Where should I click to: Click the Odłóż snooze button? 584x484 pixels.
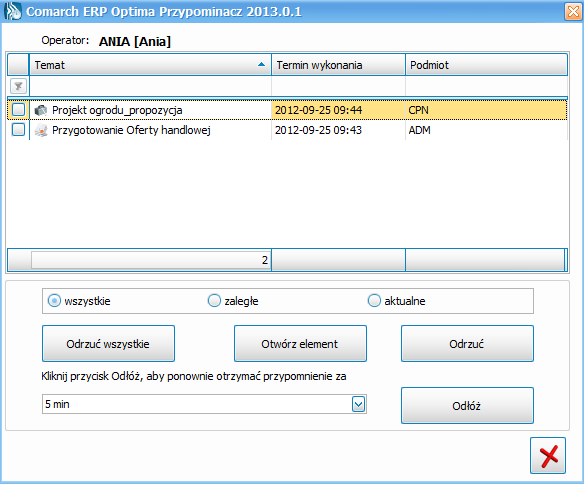pyautogui.click(x=467, y=405)
